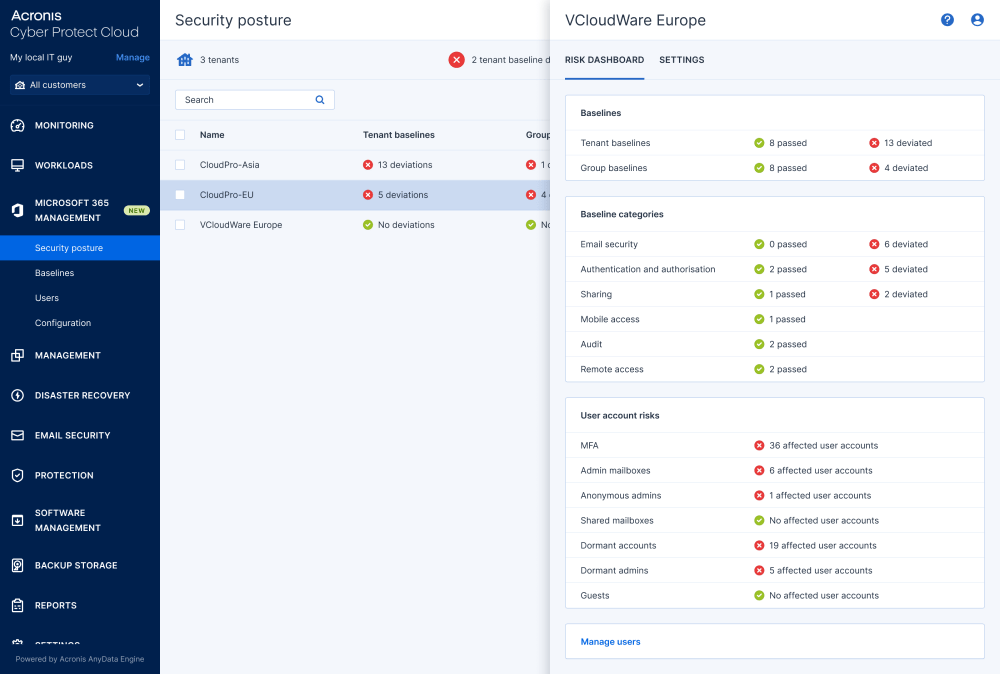Click into the Search input field
The width and height of the screenshot is (1000, 674).
coord(245,100)
